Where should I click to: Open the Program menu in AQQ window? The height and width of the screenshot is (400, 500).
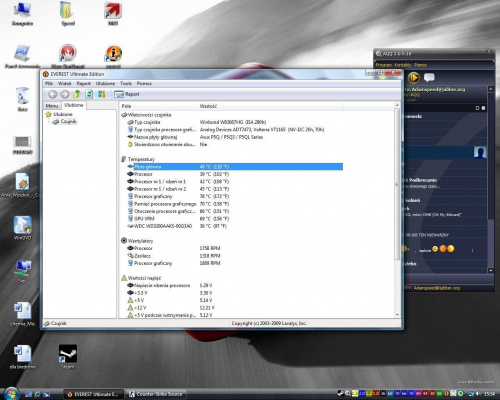[383, 65]
